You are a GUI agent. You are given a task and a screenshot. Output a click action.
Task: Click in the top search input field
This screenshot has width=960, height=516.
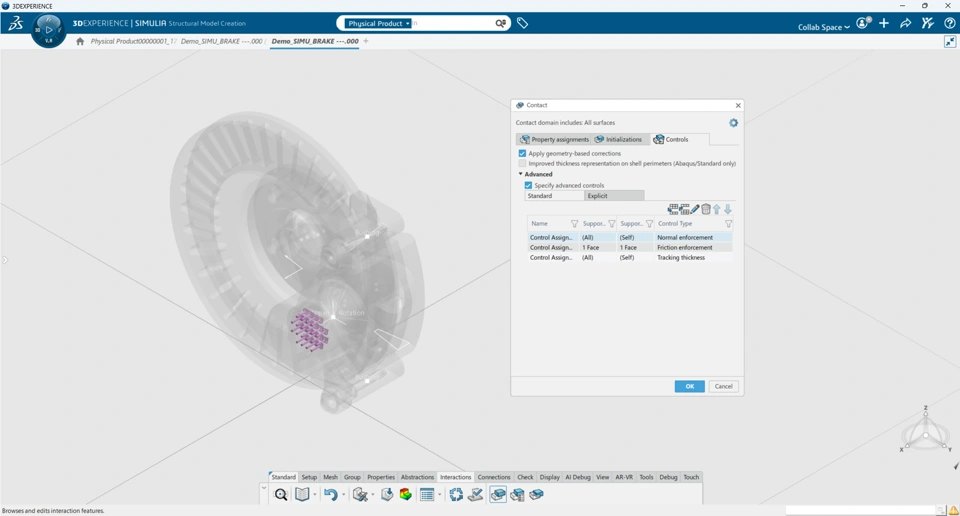pyautogui.click(x=453, y=23)
